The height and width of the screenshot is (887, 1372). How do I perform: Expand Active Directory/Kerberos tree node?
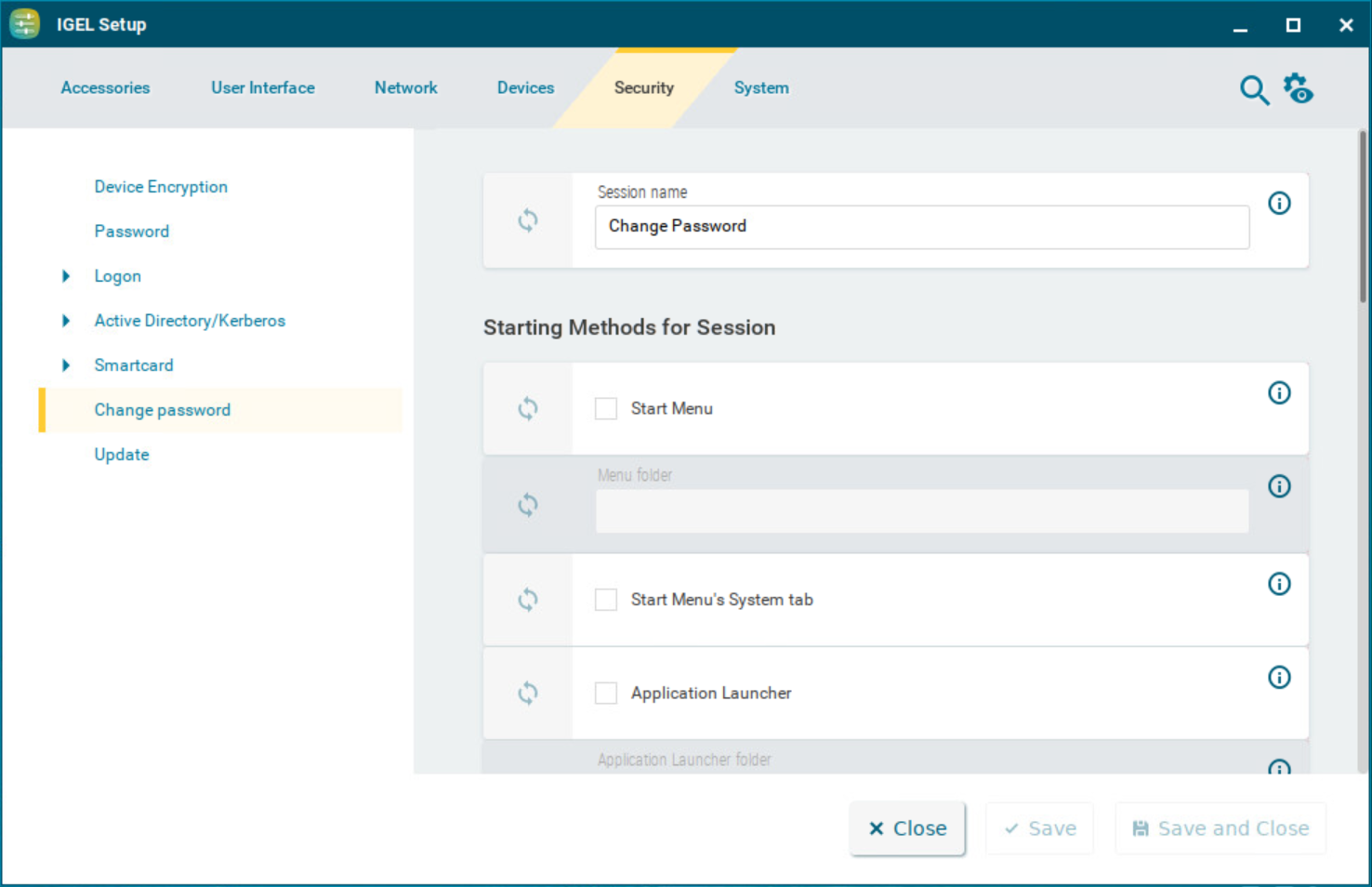tap(66, 321)
